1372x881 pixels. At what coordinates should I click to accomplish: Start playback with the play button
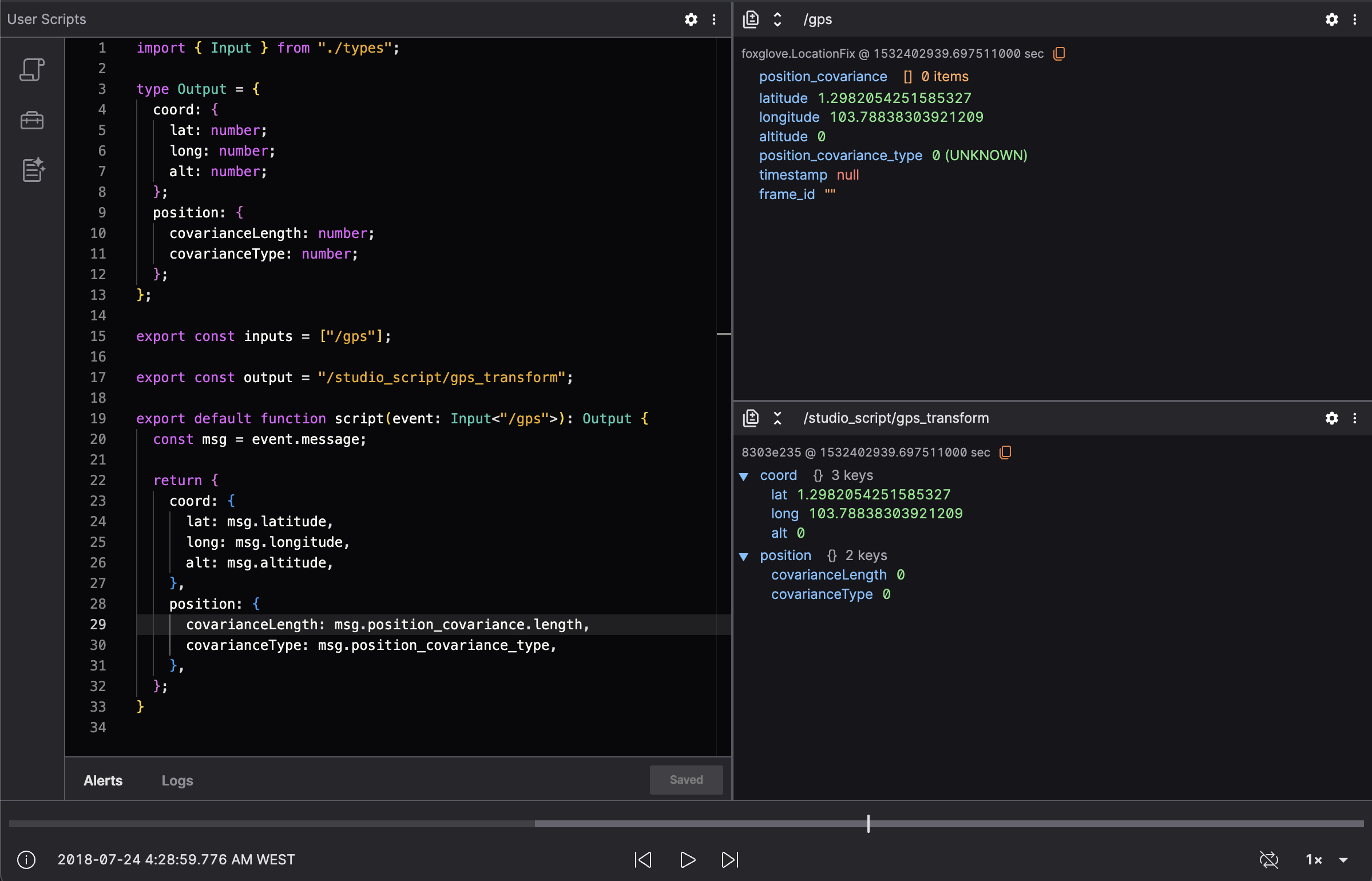[x=687, y=859]
